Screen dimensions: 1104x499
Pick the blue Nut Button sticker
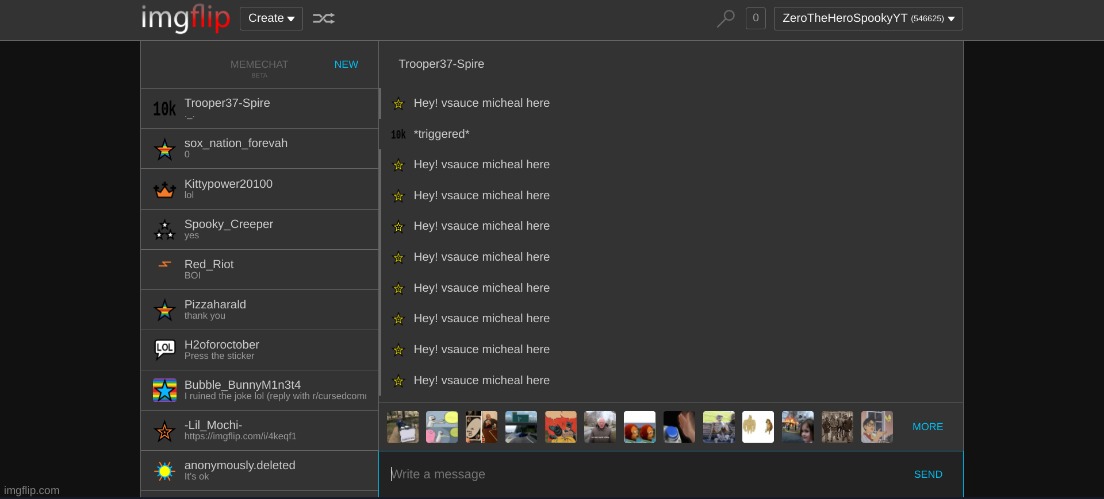[x=679, y=427]
